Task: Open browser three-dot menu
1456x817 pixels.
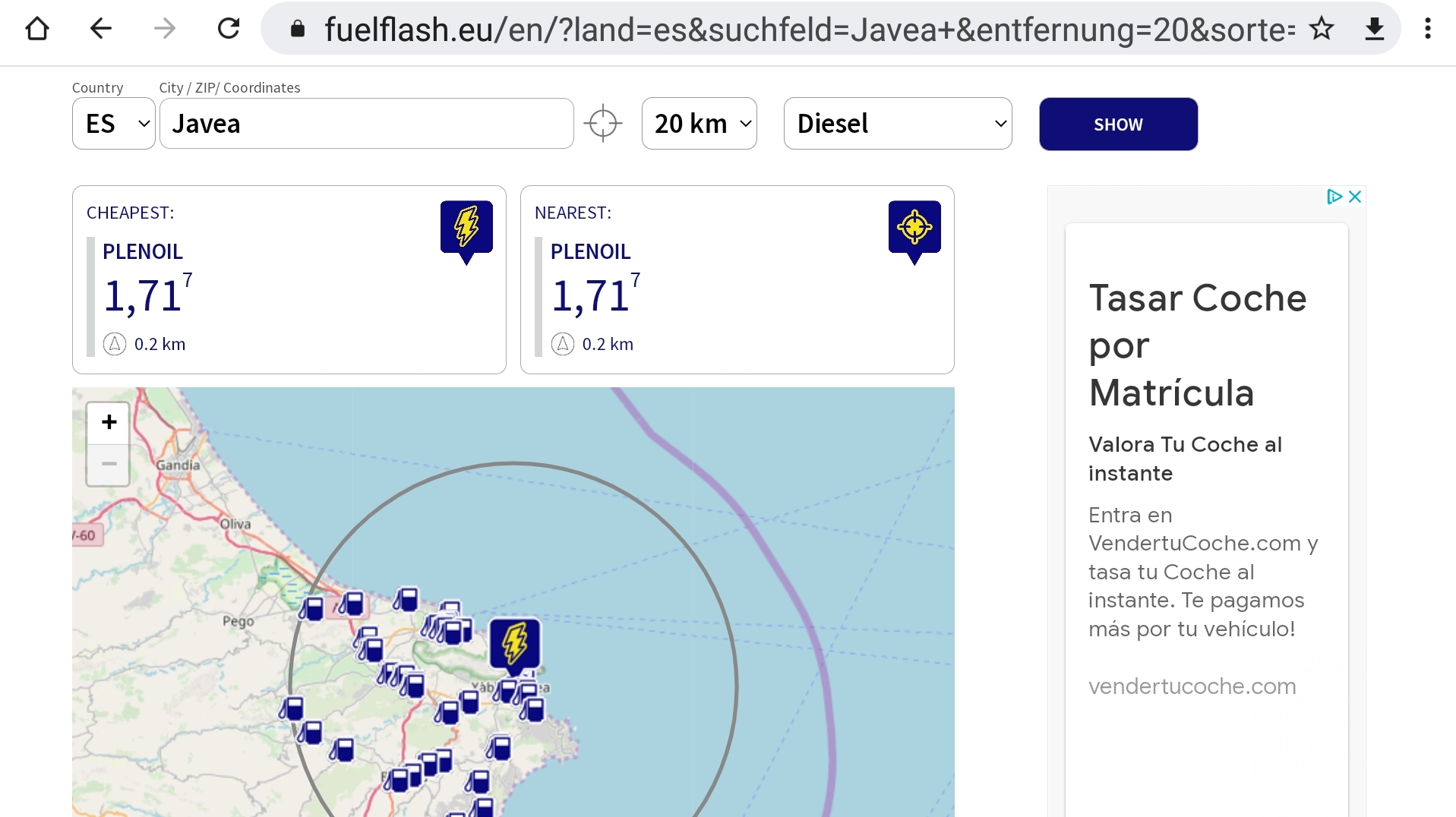Action: [1428, 29]
